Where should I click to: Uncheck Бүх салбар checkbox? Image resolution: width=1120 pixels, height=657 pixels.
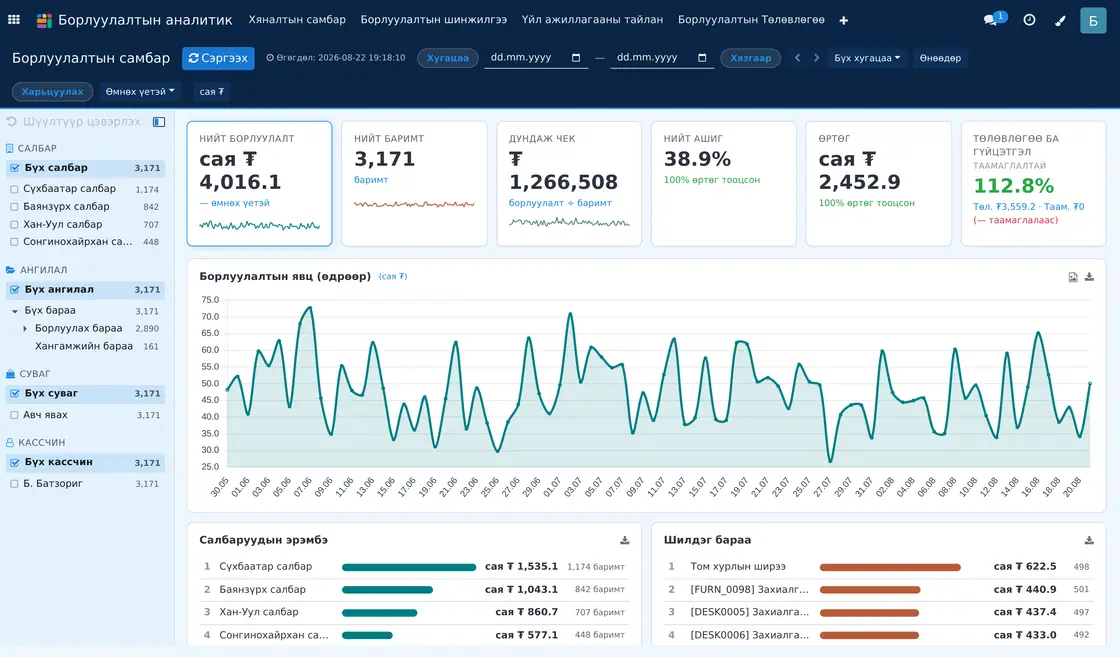14,168
